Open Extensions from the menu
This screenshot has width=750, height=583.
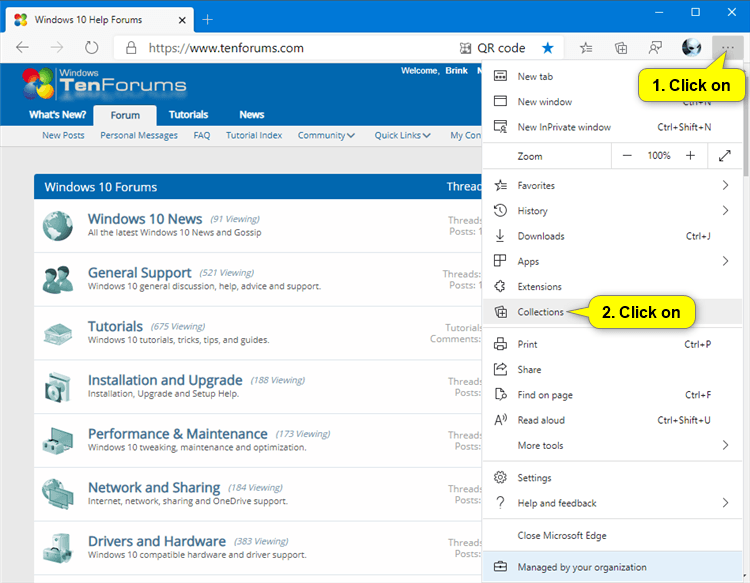coord(612,286)
